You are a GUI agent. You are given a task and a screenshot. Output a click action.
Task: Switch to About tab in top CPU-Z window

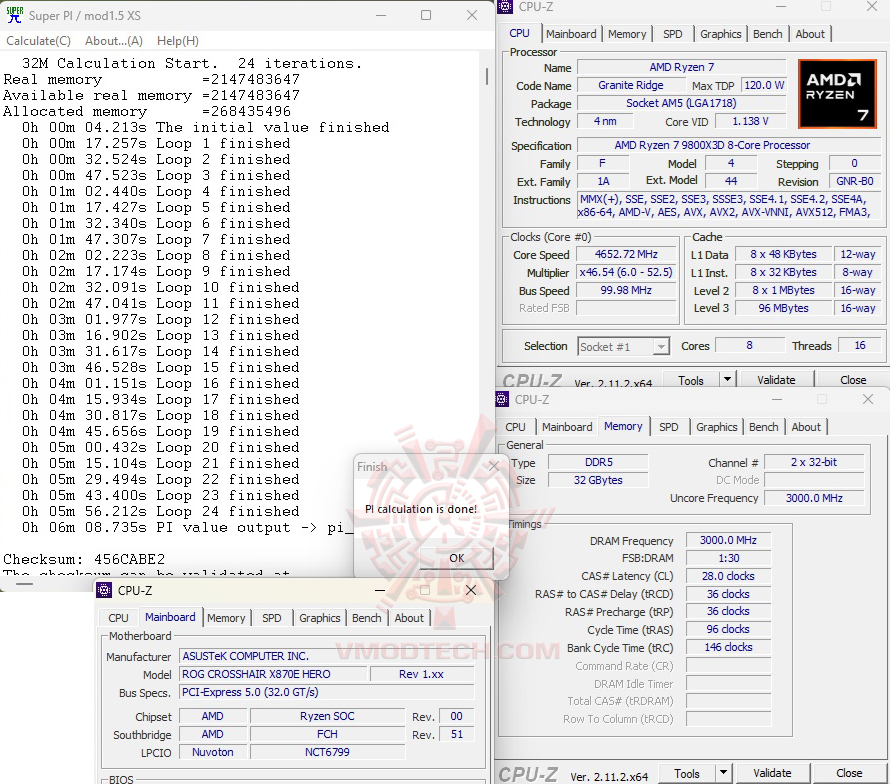(810, 34)
